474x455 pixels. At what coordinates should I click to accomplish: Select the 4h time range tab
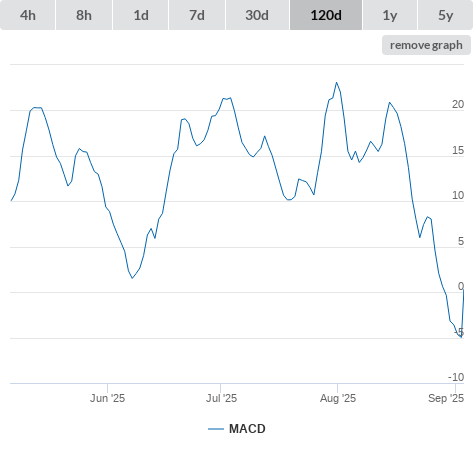tap(28, 15)
